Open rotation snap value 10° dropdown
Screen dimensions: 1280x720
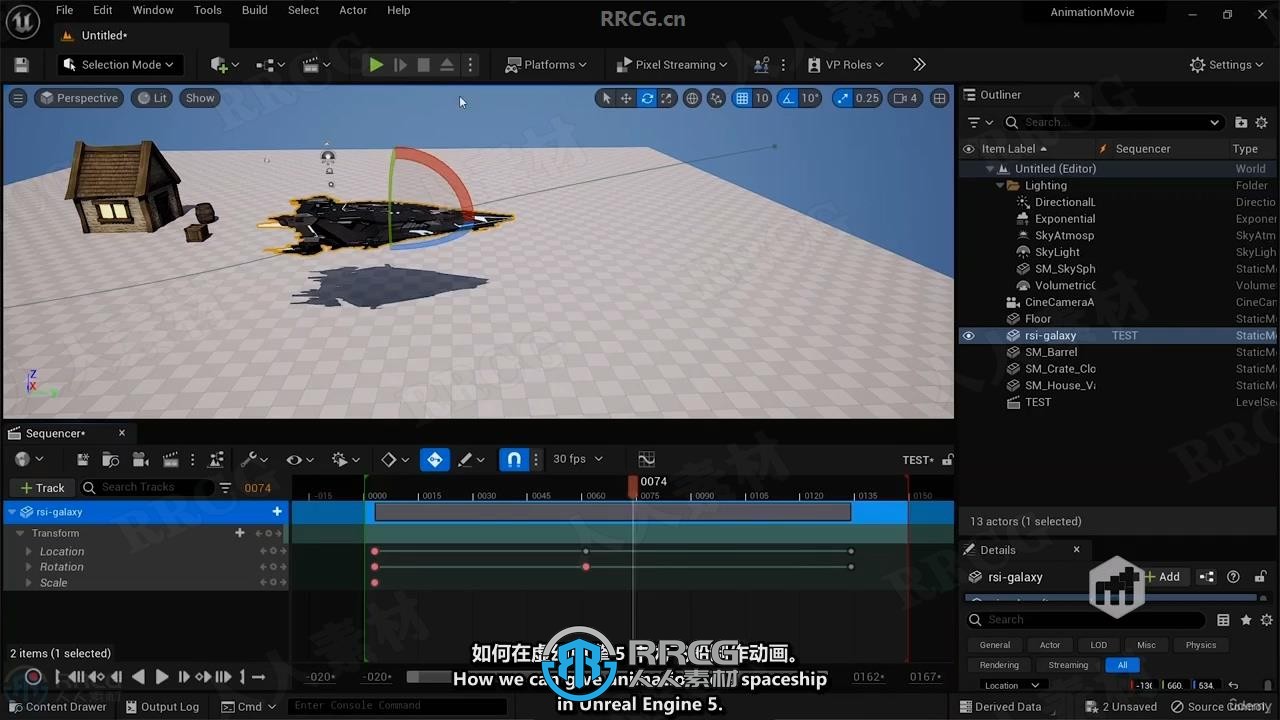click(810, 98)
